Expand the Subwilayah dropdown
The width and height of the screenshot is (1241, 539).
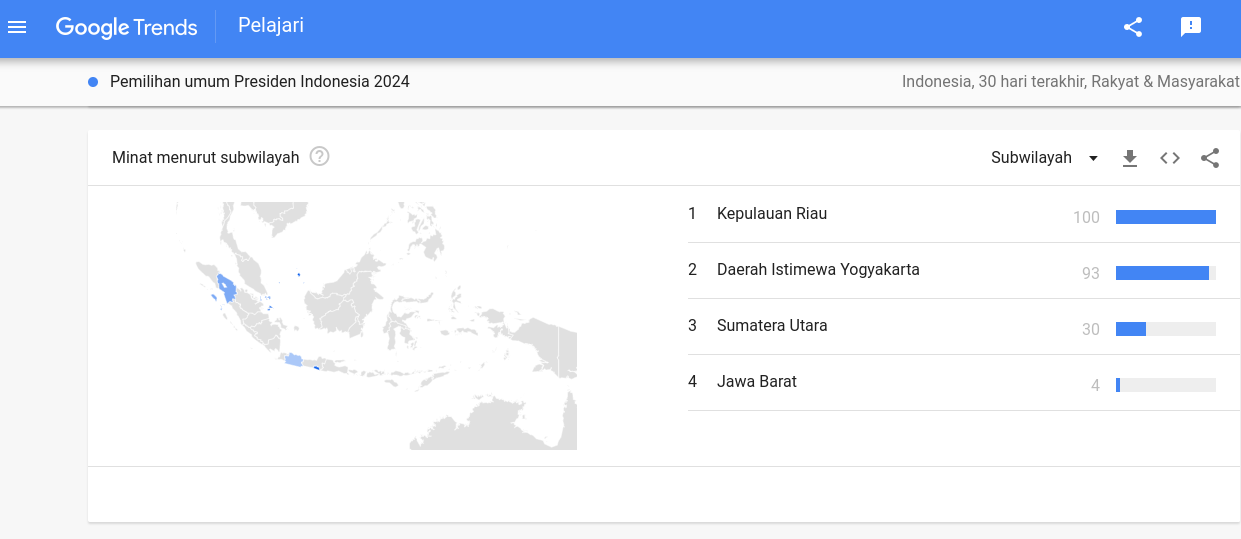click(1045, 158)
